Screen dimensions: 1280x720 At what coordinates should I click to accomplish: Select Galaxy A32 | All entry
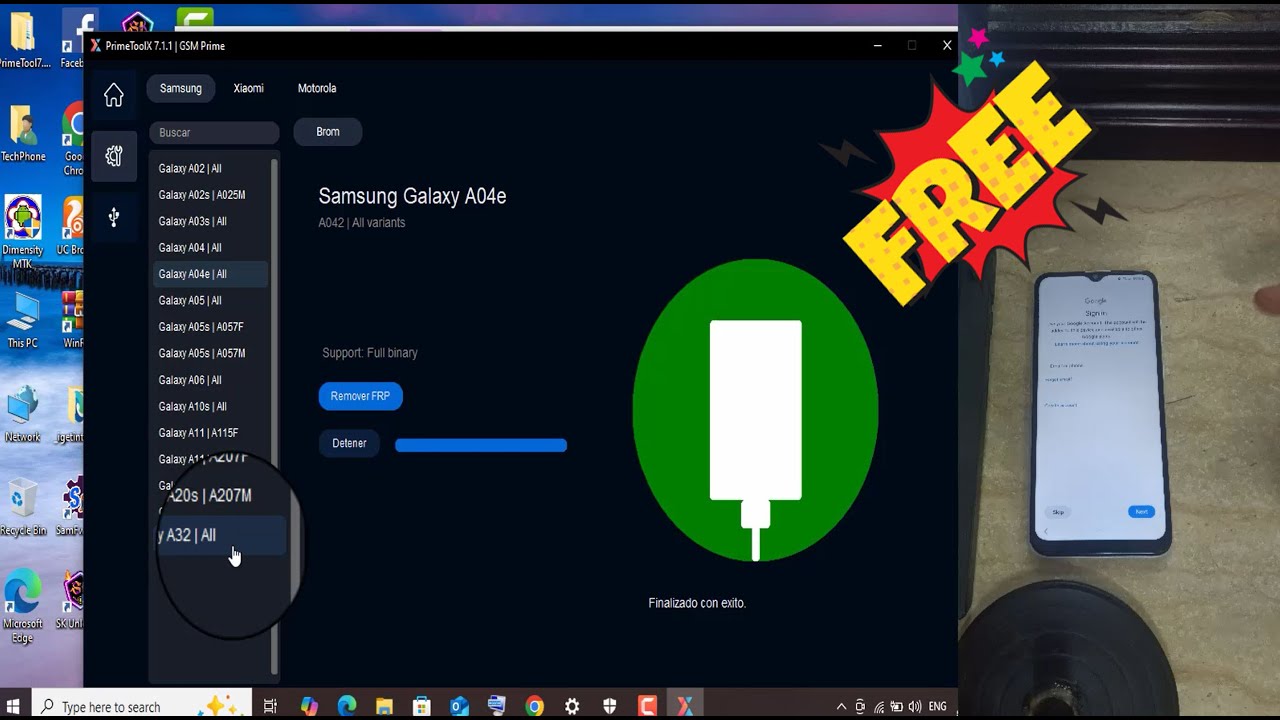[x=220, y=535]
